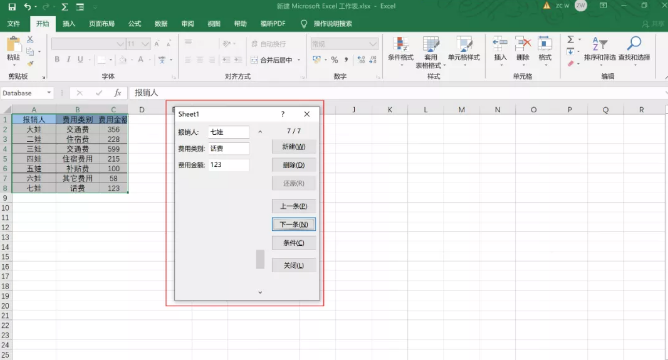
Task: Click 上一条(P) previous record button
Action: pyautogui.click(x=294, y=206)
